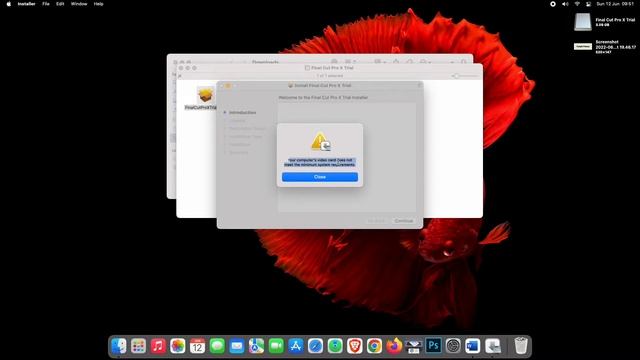Open Messages from the dock
The height and width of the screenshot is (360, 640).
[217, 346]
